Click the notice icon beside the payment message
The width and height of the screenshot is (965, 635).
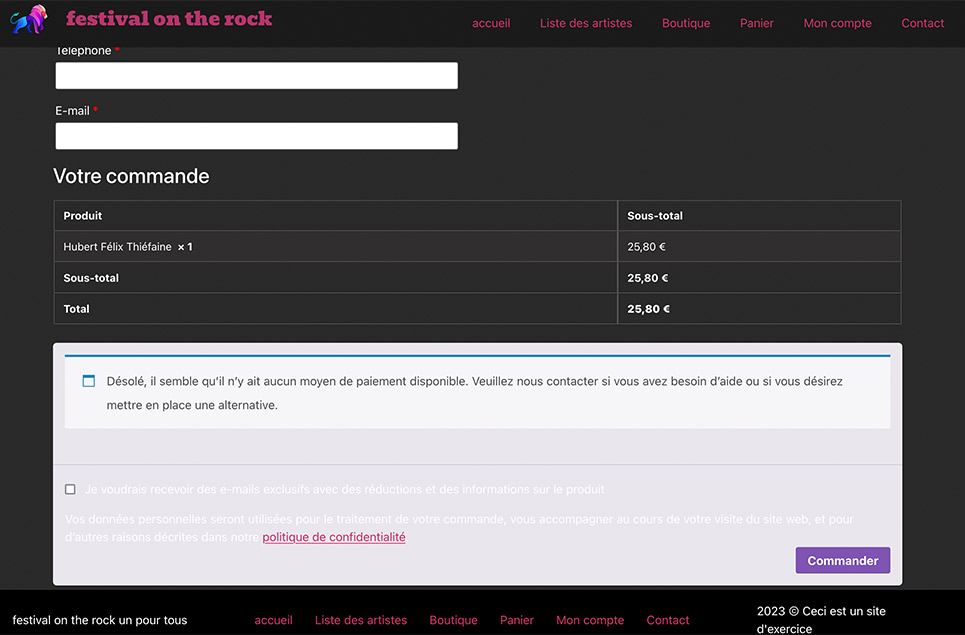pos(89,381)
